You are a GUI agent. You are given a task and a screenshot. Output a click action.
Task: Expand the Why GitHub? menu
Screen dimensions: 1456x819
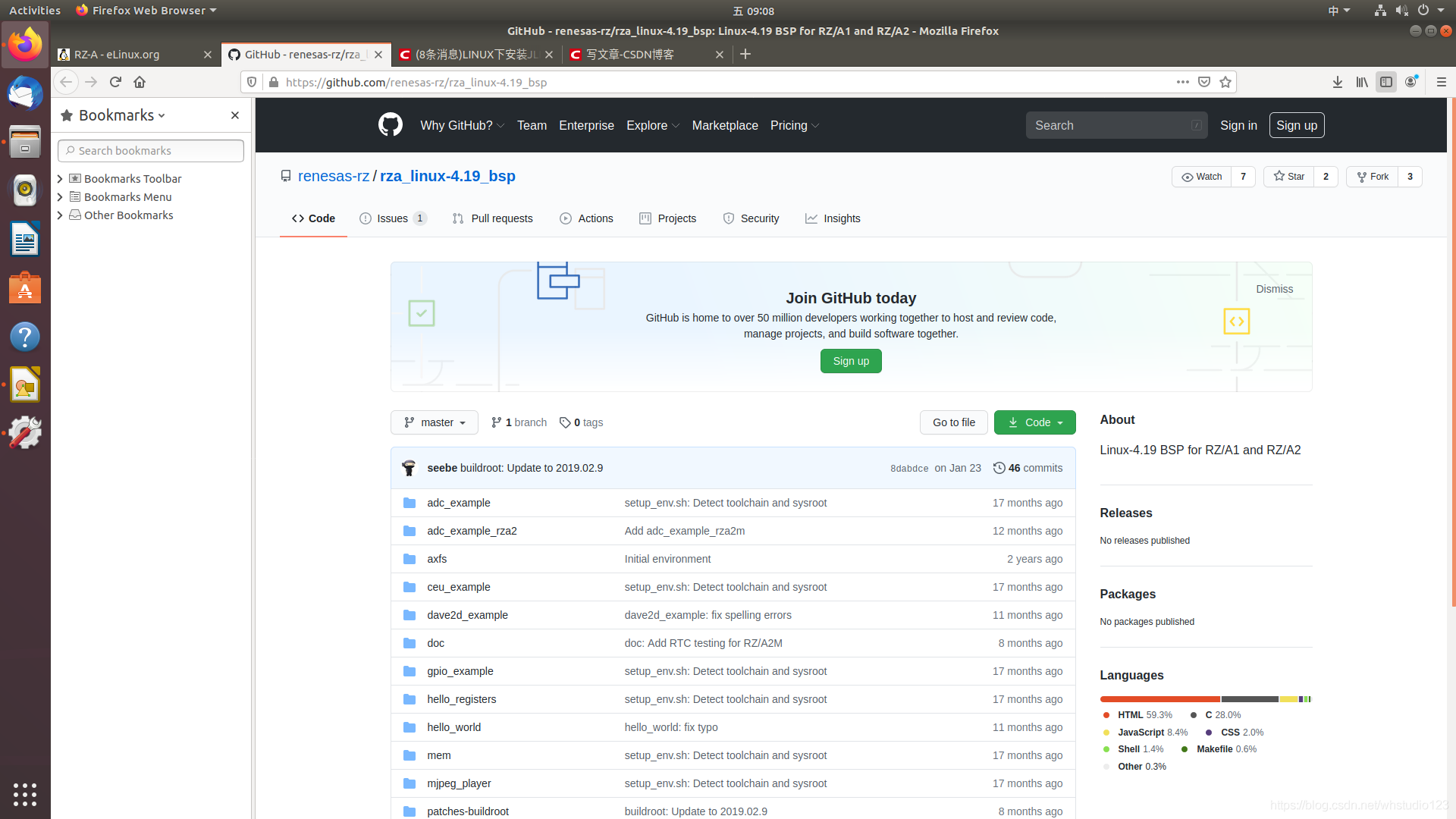(x=463, y=125)
